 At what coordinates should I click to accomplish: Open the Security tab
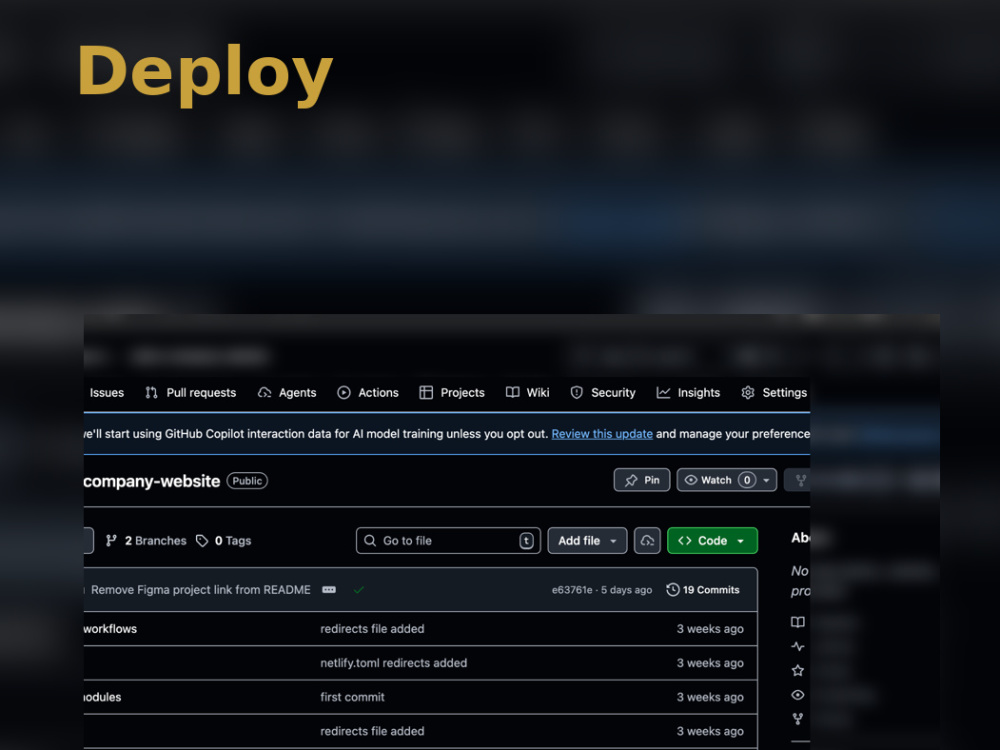pos(603,393)
